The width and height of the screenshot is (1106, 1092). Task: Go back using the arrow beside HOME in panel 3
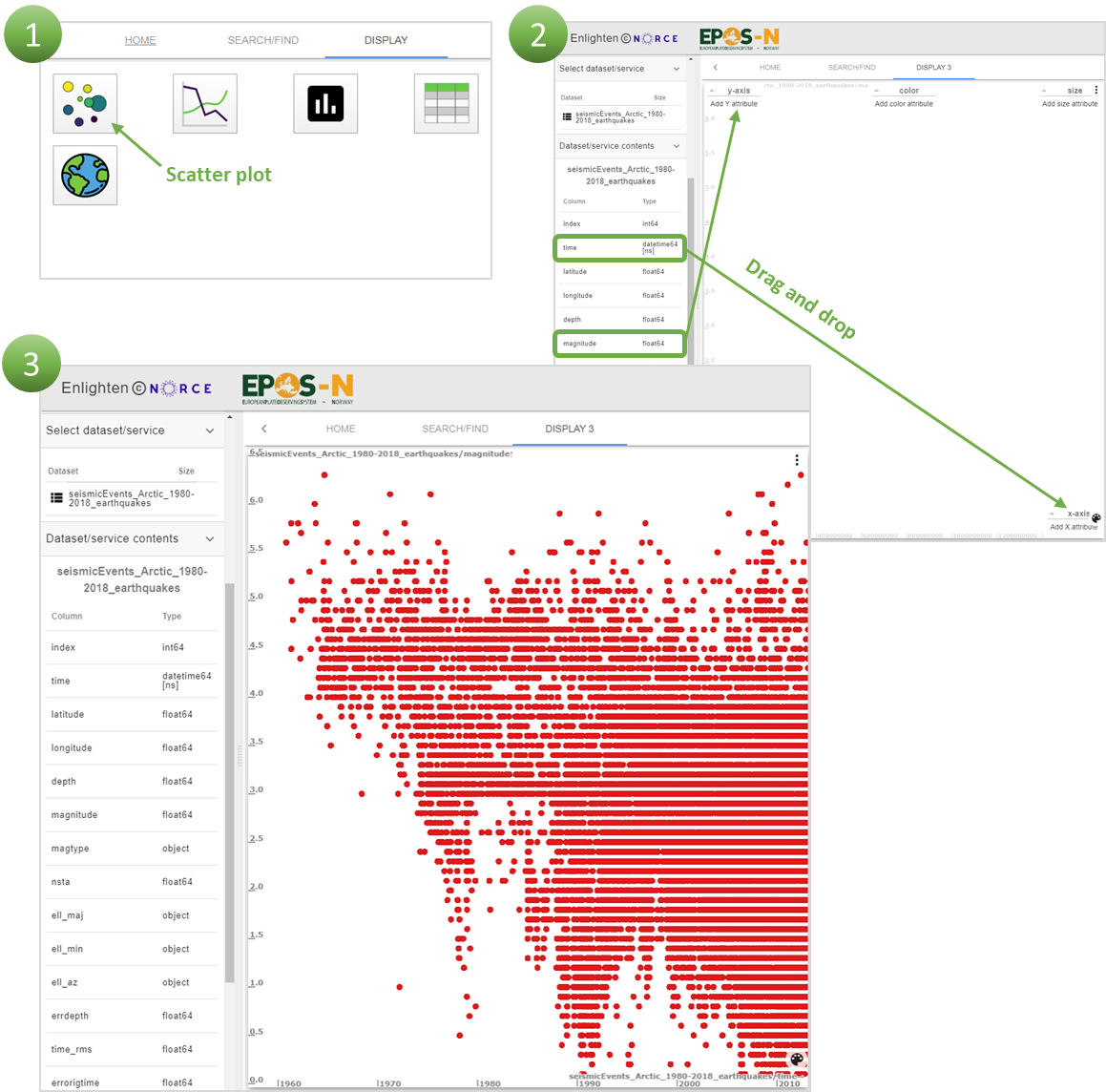pos(264,429)
